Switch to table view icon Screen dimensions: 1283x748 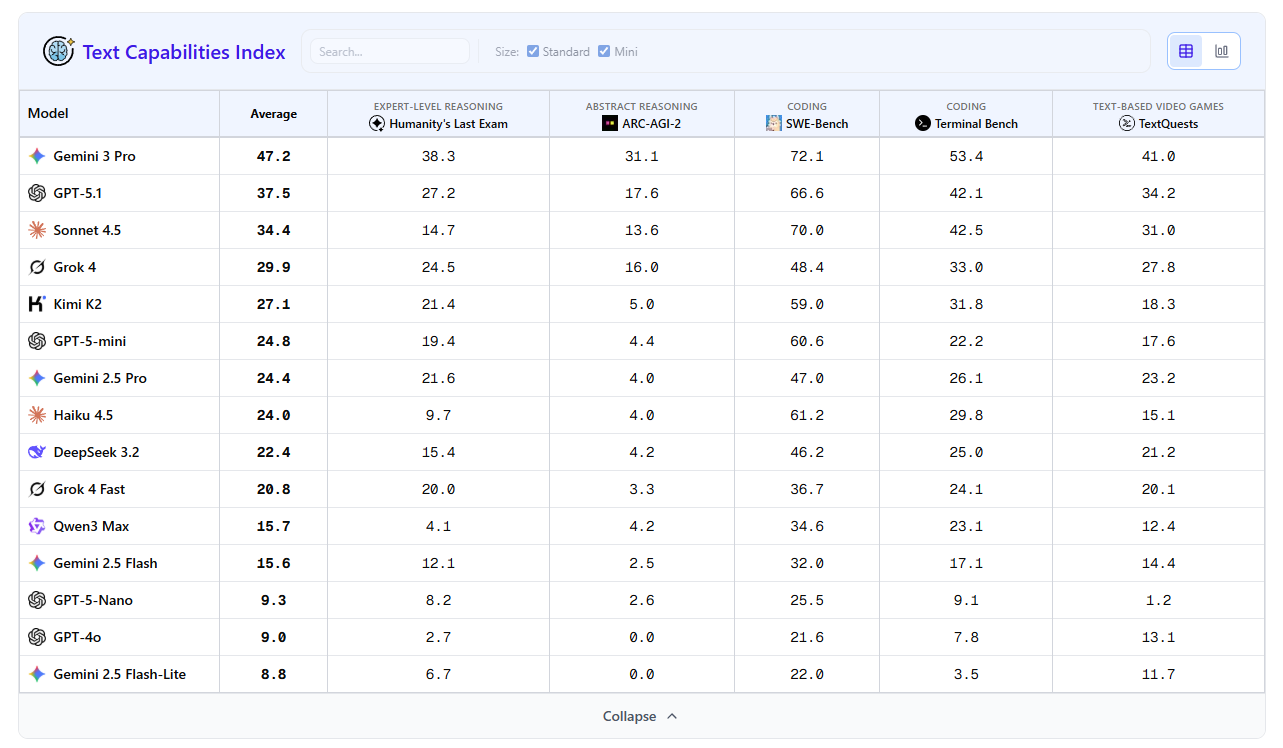(x=1186, y=51)
